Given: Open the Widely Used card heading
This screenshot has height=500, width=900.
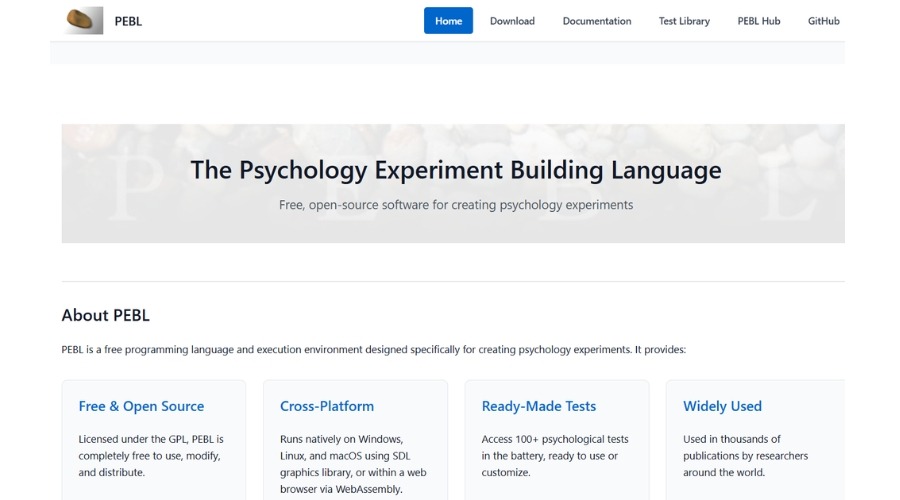Looking at the screenshot, I should 722,406.
